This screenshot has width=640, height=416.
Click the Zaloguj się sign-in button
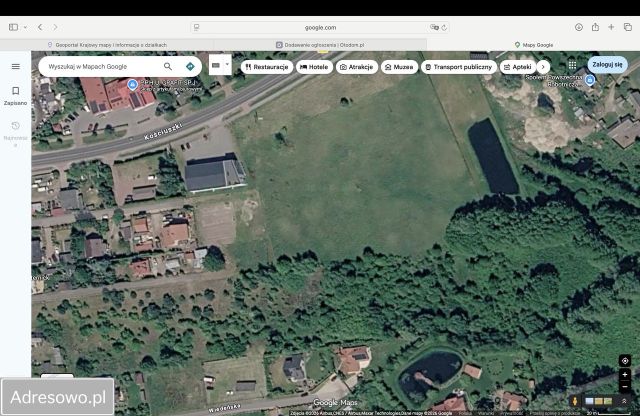(x=607, y=65)
